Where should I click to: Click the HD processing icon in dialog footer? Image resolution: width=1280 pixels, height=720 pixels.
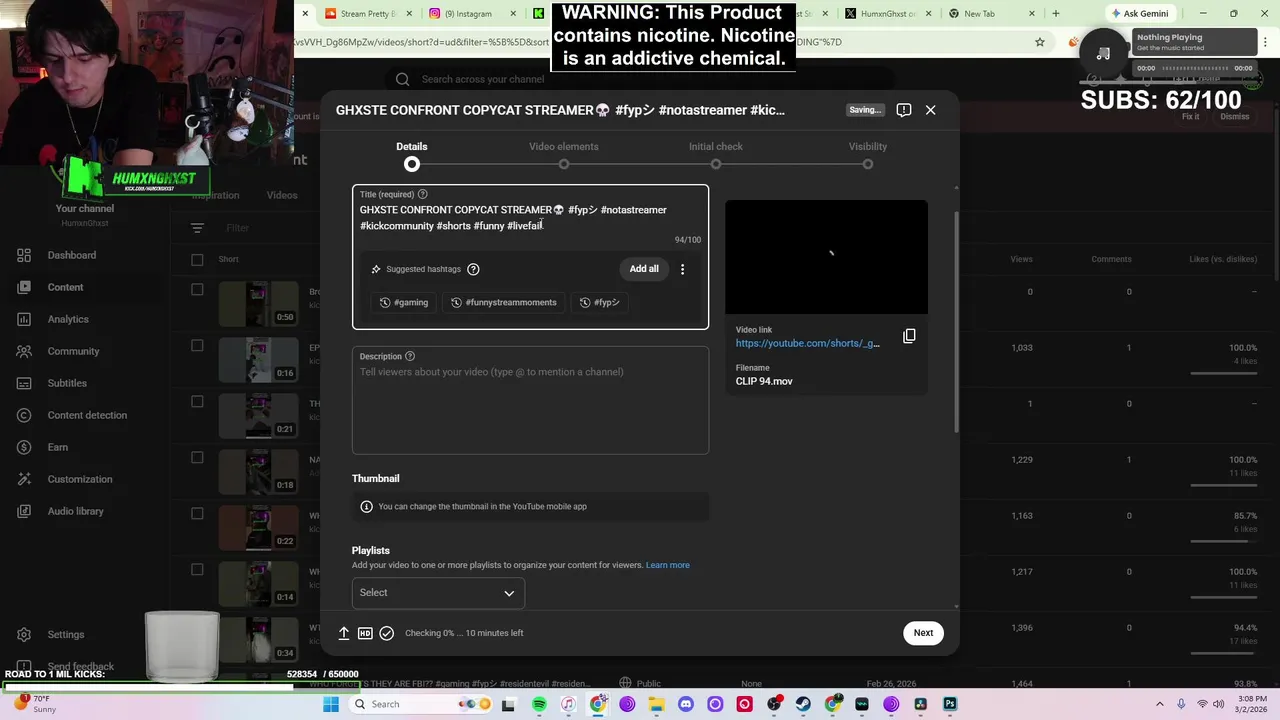click(365, 633)
